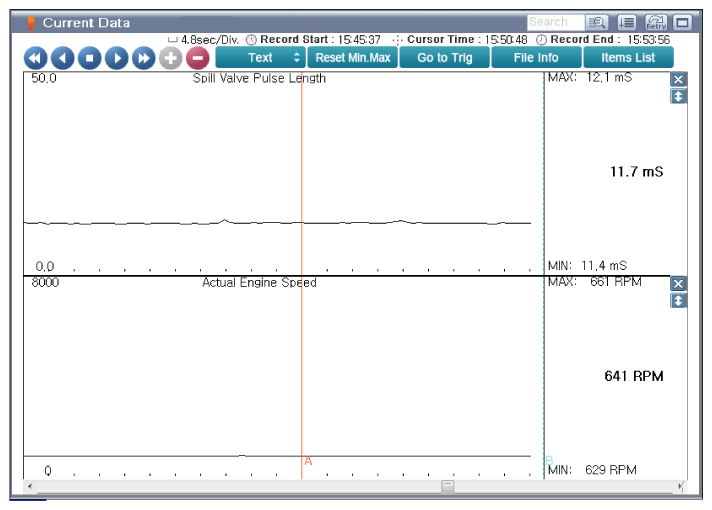Open the File Info panel

click(x=536, y=58)
